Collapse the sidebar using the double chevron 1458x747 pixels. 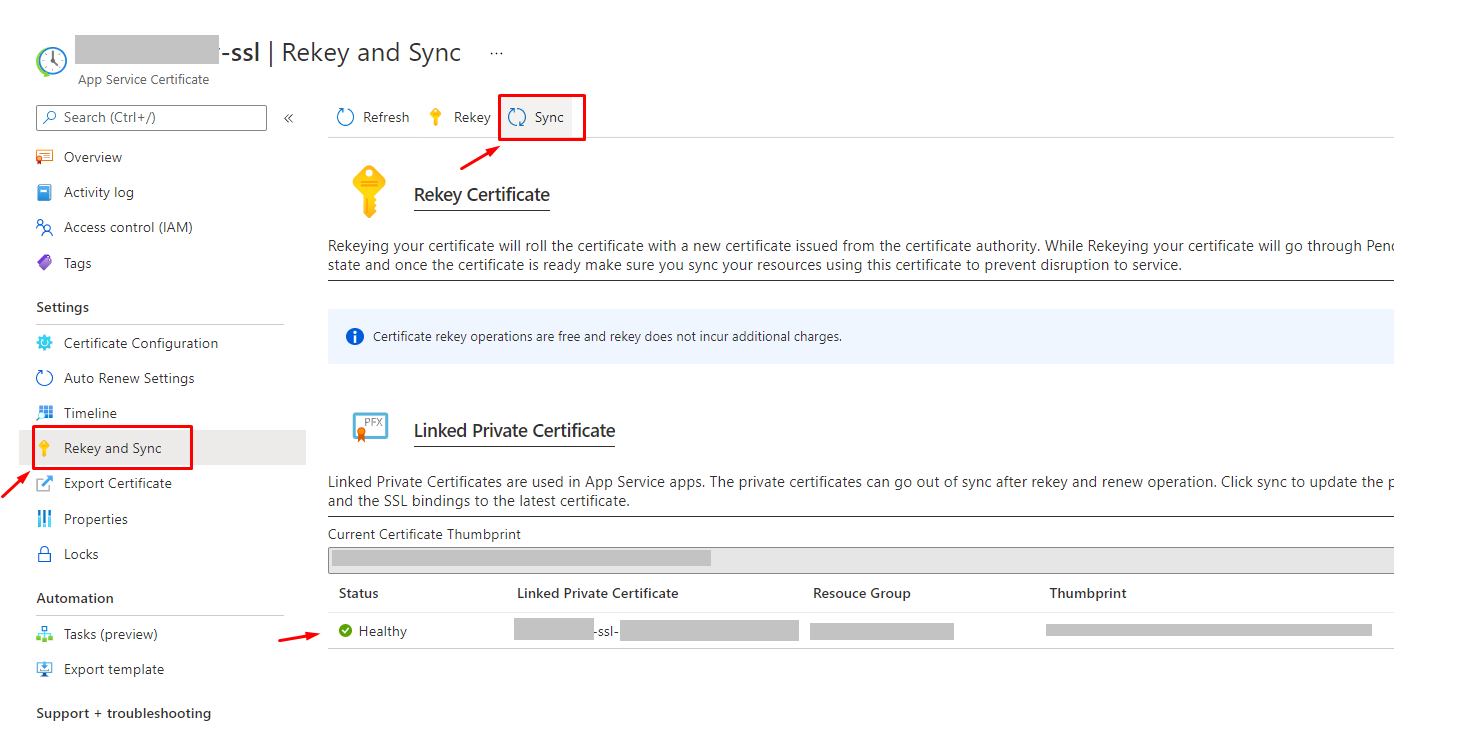[288, 117]
